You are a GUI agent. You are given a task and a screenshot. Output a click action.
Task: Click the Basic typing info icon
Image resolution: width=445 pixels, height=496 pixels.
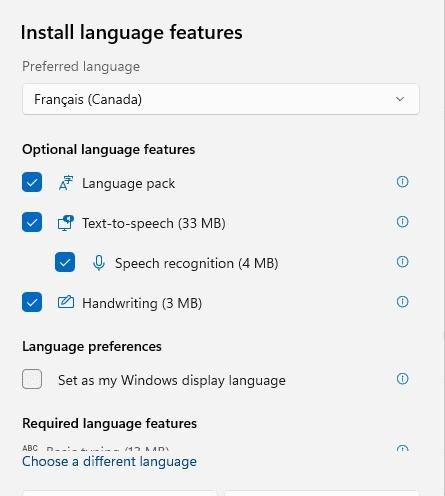(x=402, y=448)
